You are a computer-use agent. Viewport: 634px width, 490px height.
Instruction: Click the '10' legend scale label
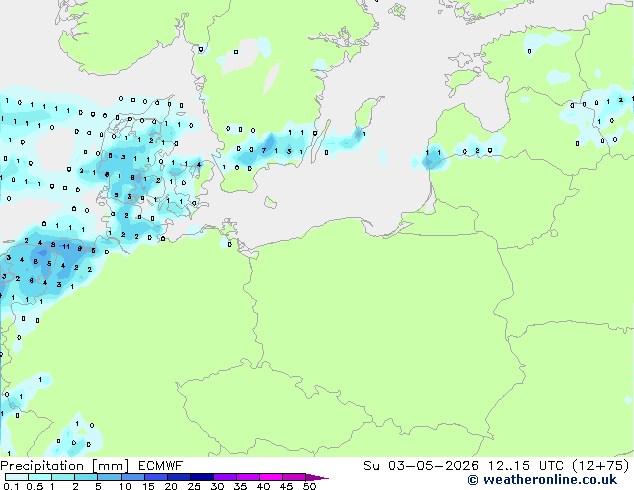[125, 486]
